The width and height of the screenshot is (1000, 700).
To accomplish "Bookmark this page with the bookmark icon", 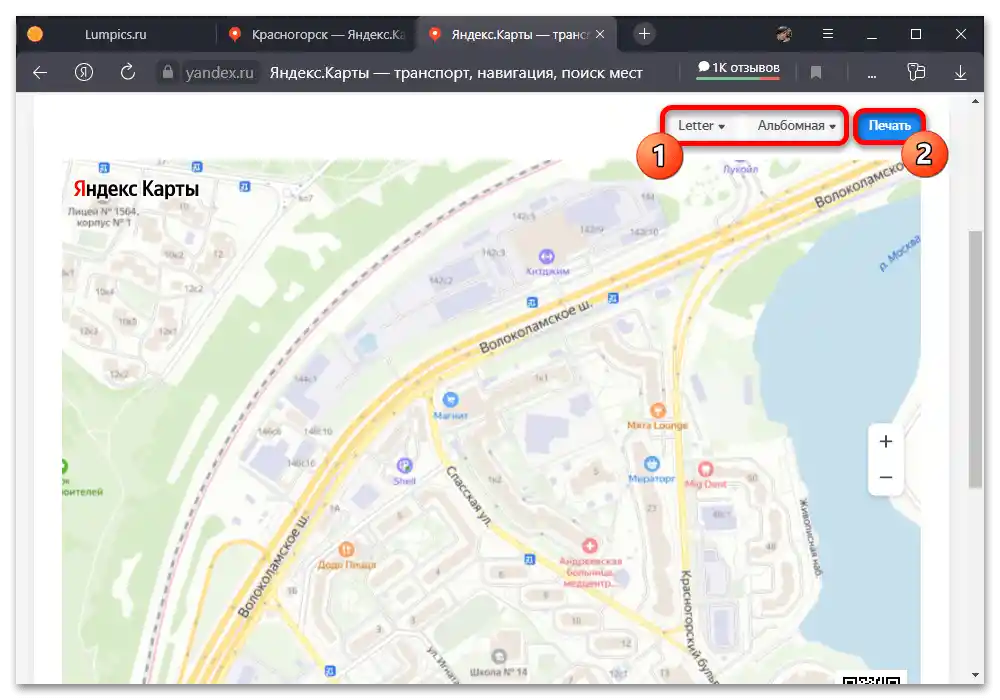I will pos(816,73).
